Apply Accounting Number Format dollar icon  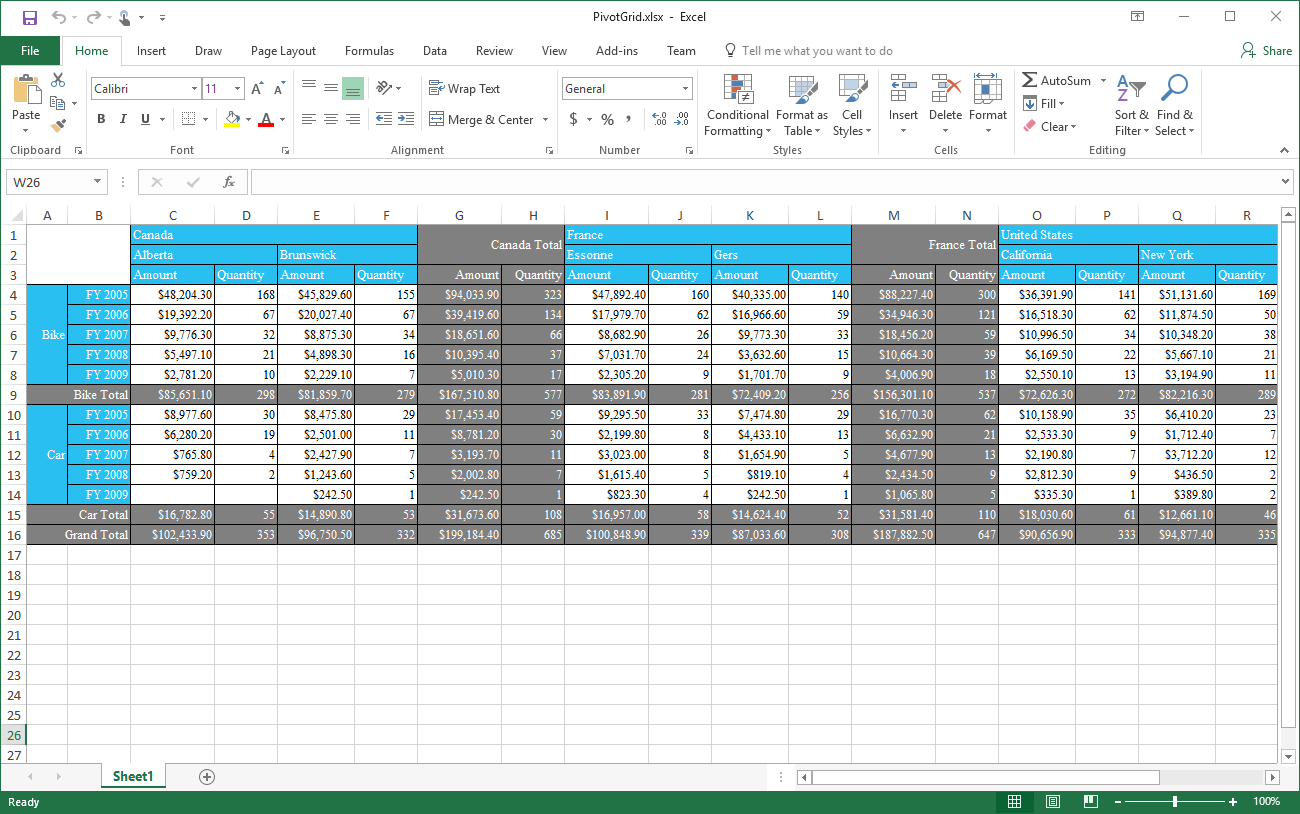click(x=573, y=119)
